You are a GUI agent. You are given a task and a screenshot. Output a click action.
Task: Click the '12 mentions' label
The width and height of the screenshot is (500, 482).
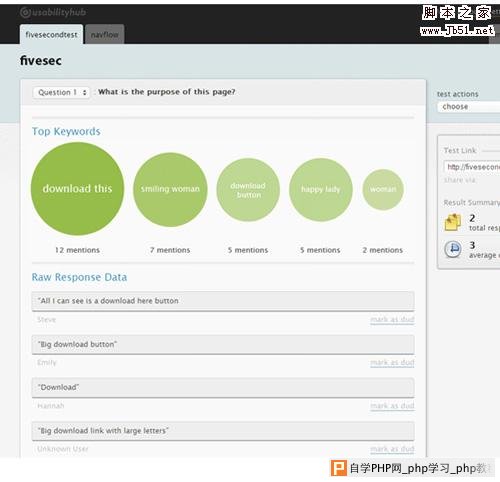(77, 250)
